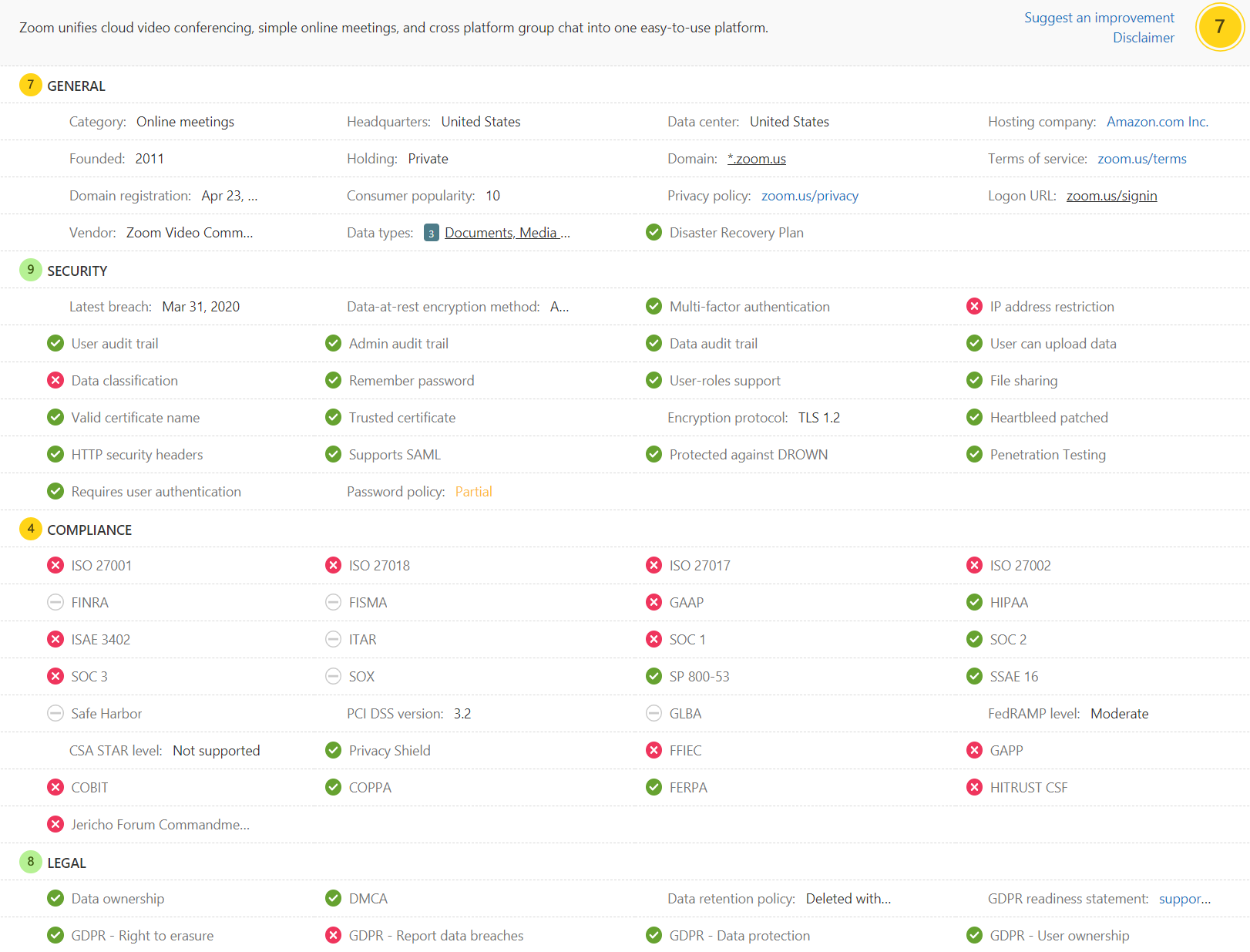Click the User audit trail check icon
The image size is (1250, 952).
click(55, 343)
